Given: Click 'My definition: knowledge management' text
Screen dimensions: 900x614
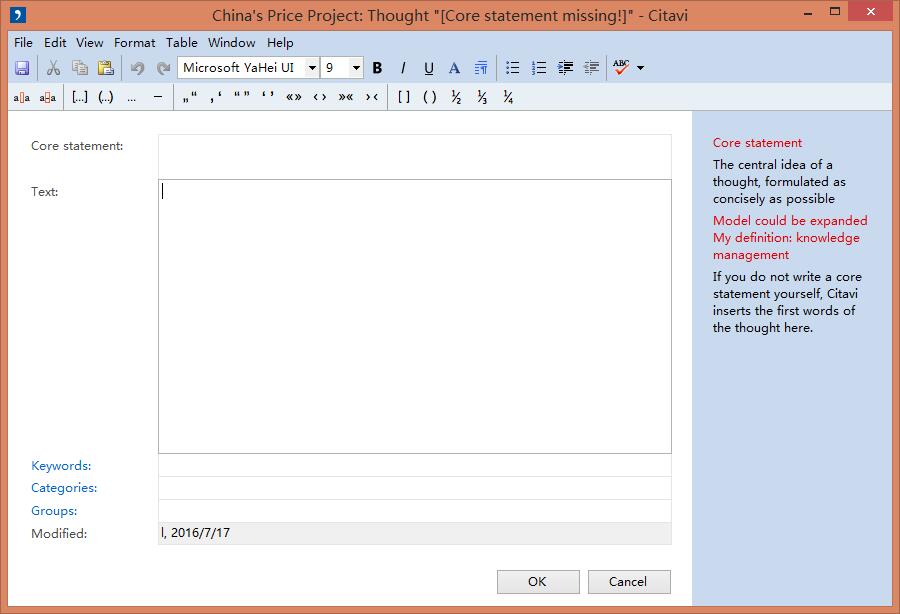Looking at the screenshot, I should click(786, 246).
